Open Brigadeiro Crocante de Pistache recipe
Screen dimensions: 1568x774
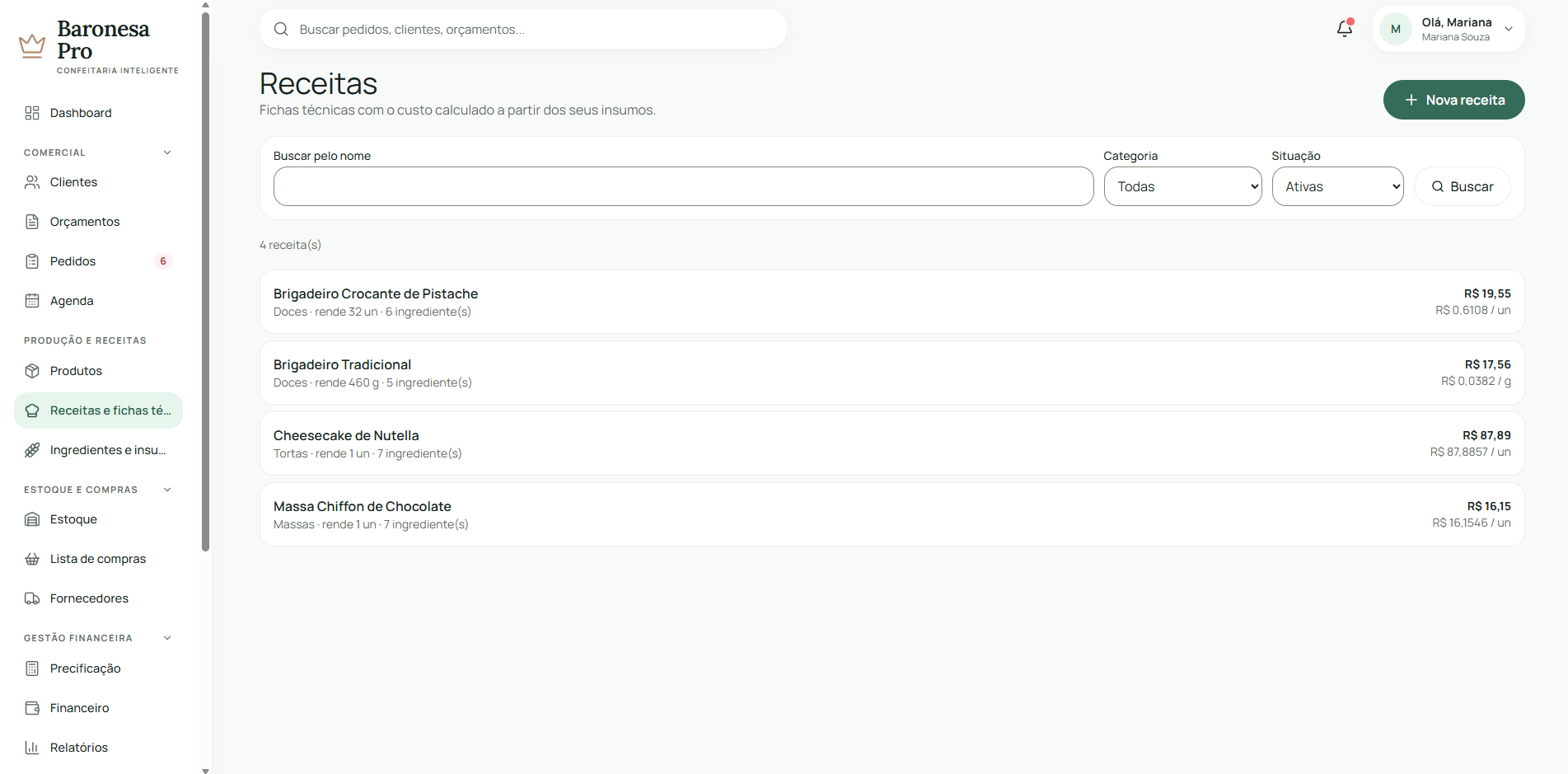pyautogui.click(x=892, y=302)
